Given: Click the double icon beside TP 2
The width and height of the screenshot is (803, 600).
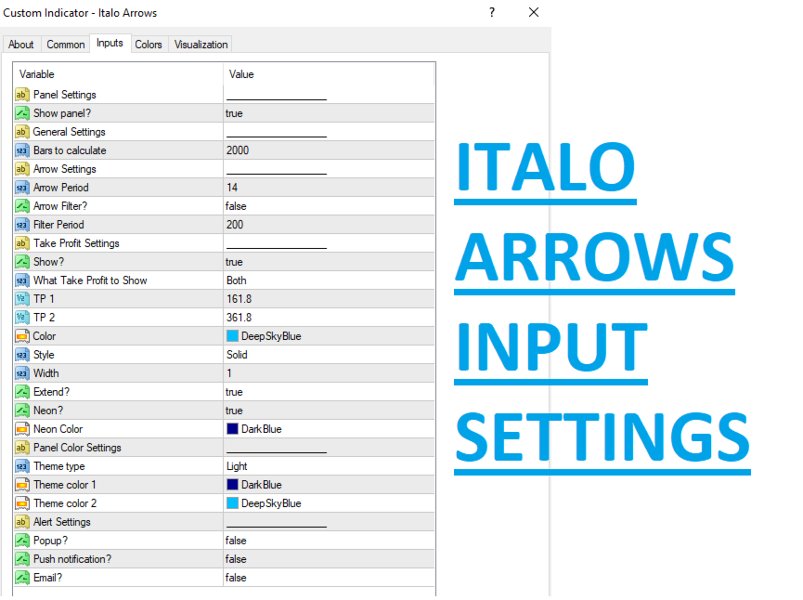Looking at the screenshot, I should (22, 317).
